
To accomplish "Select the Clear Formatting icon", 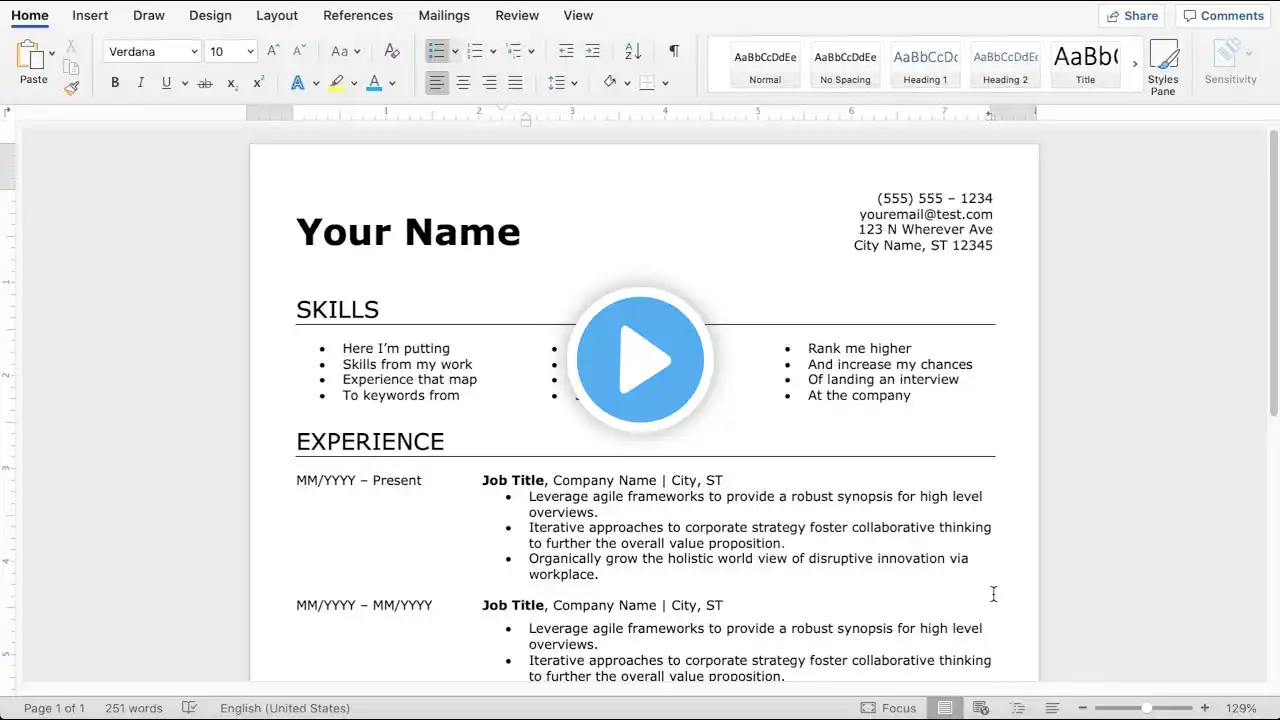I will [x=392, y=51].
